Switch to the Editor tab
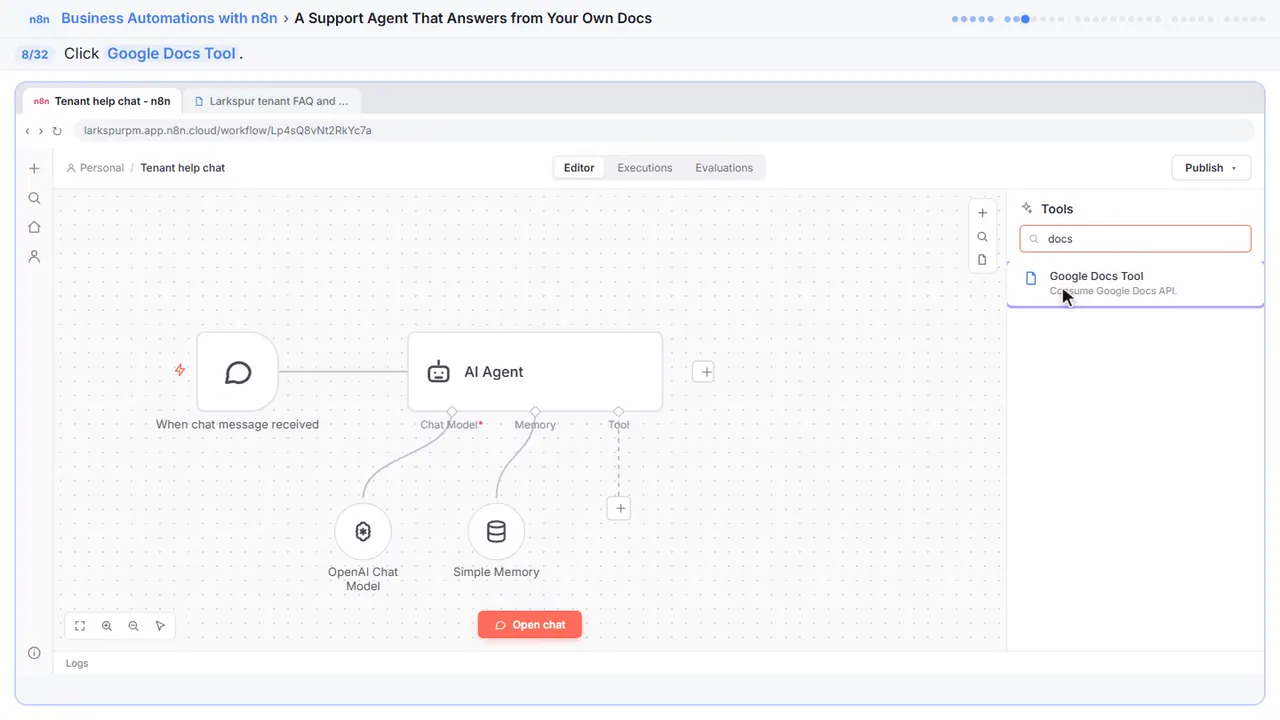Image resolution: width=1280 pixels, height=720 pixels. (579, 168)
